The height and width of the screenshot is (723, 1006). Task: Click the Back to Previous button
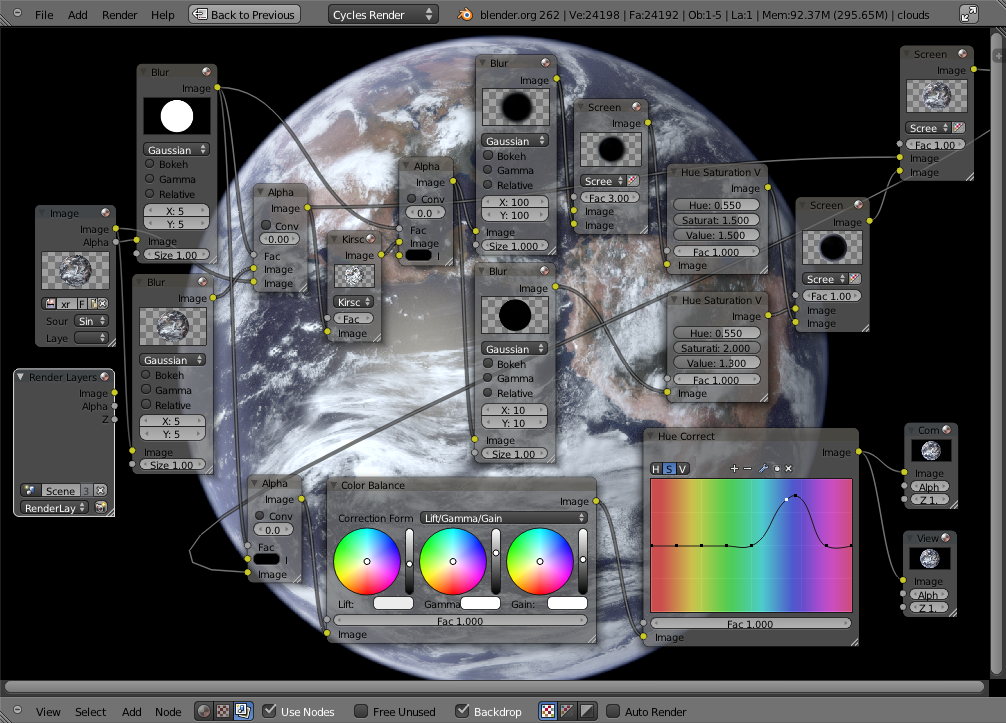(243, 14)
